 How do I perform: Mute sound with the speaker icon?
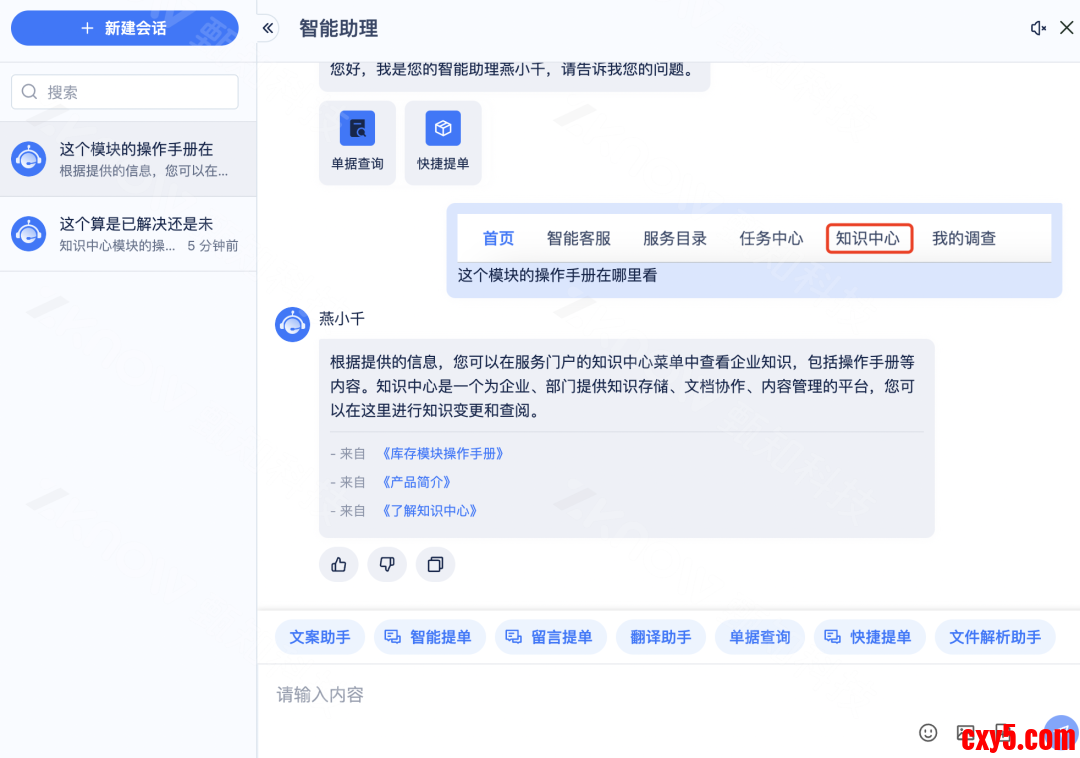(x=1038, y=28)
